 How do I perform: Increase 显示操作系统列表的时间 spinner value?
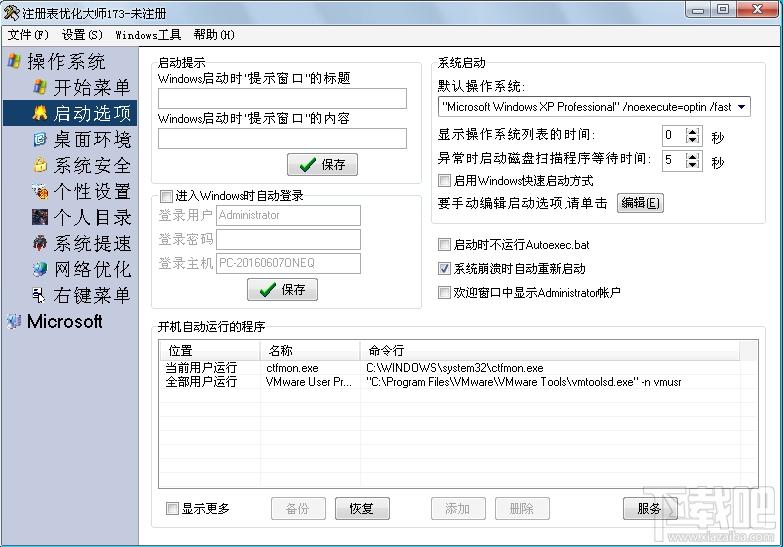692,131
